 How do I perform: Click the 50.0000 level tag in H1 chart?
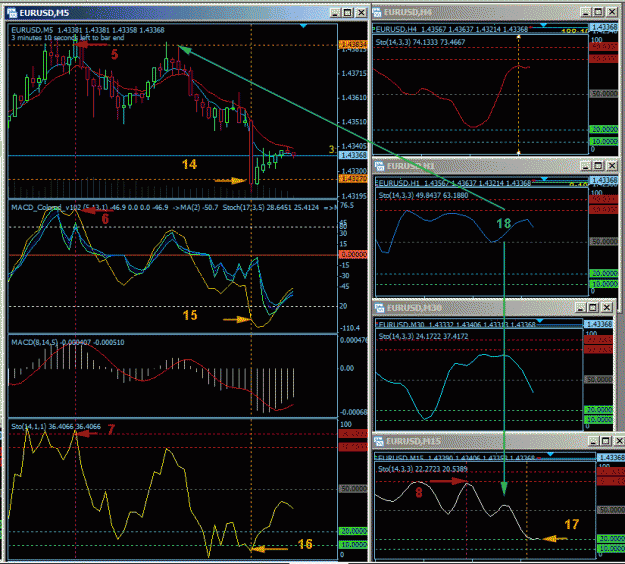(604, 242)
